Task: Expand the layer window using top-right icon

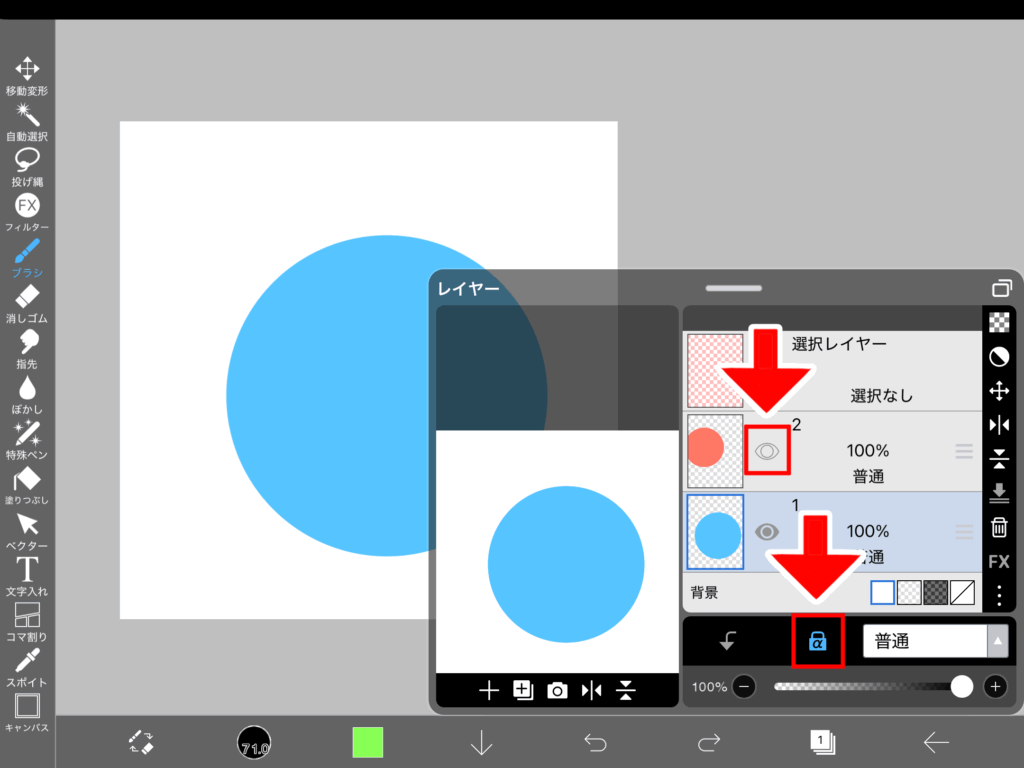Action: [x=1001, y=288]
